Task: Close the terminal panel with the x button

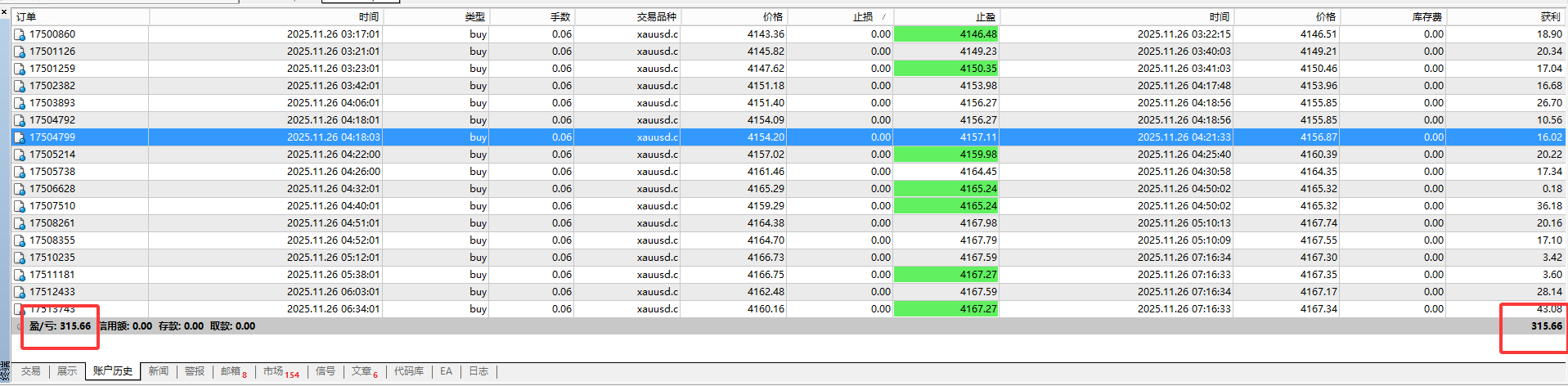Action: click(4, 12)
